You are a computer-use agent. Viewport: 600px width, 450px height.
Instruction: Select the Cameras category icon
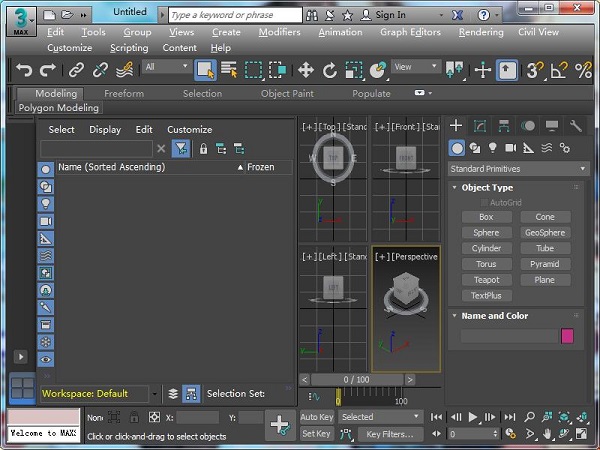tap(510, 148)
